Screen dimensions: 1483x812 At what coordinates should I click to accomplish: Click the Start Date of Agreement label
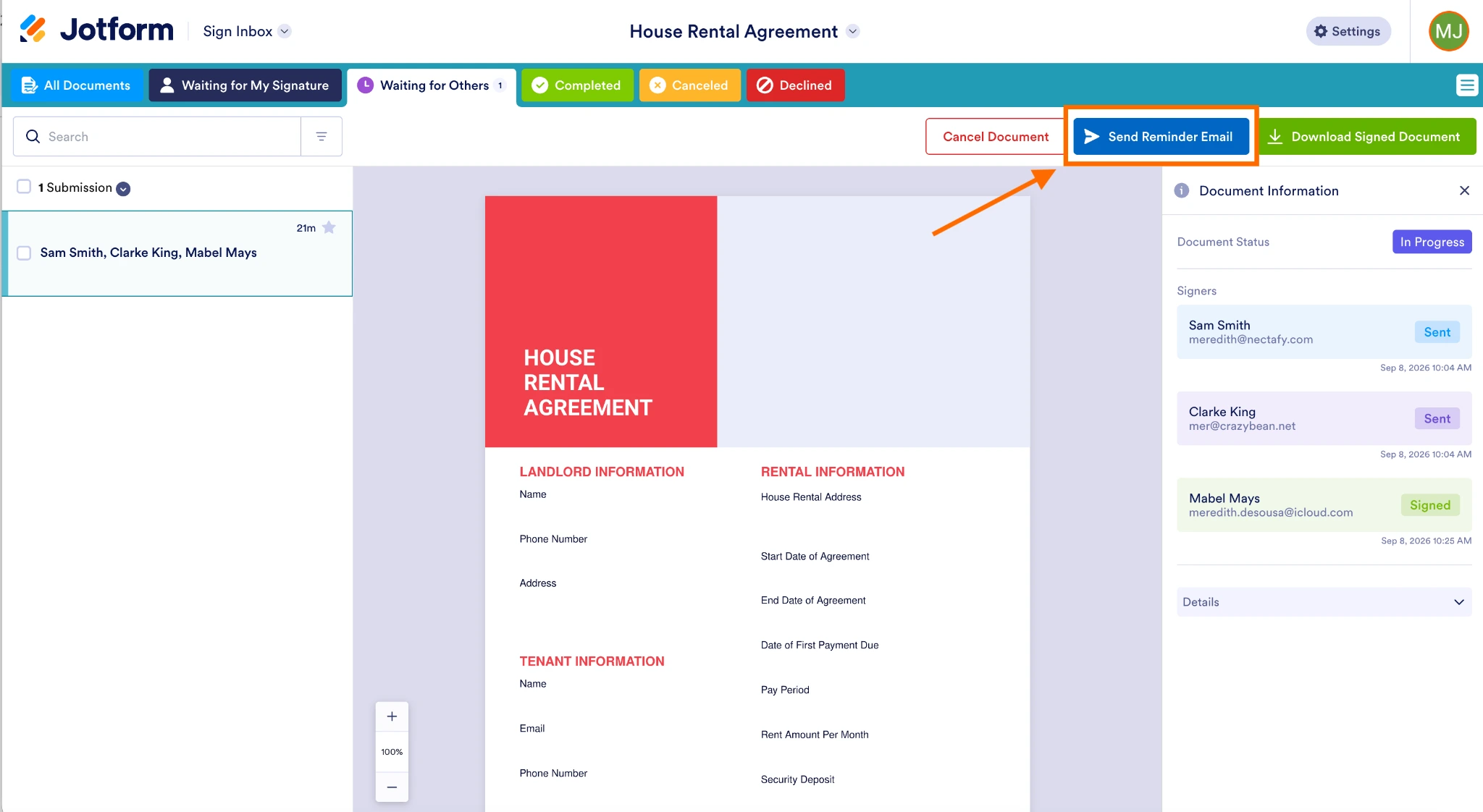tap(815, 557)
